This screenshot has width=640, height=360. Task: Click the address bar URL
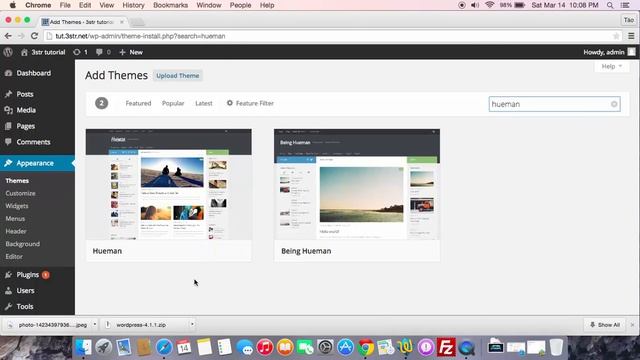click(x=140, y=36)
